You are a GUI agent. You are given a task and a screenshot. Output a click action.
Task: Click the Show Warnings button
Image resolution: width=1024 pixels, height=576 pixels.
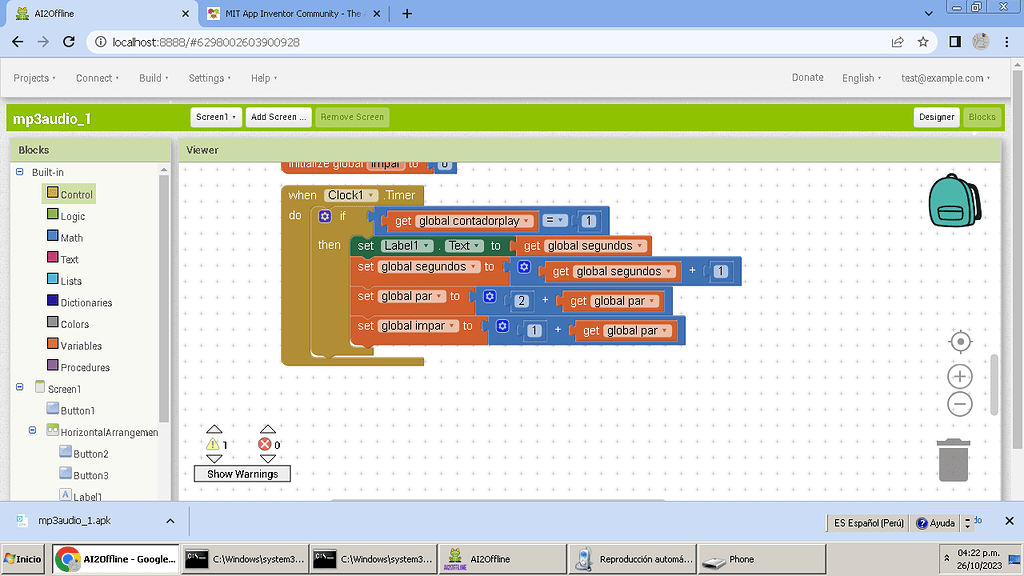(x=242, y=474)
